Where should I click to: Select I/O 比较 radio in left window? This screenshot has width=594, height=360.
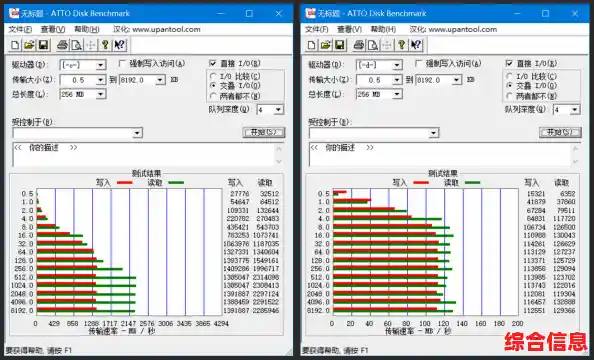(213, 77)
